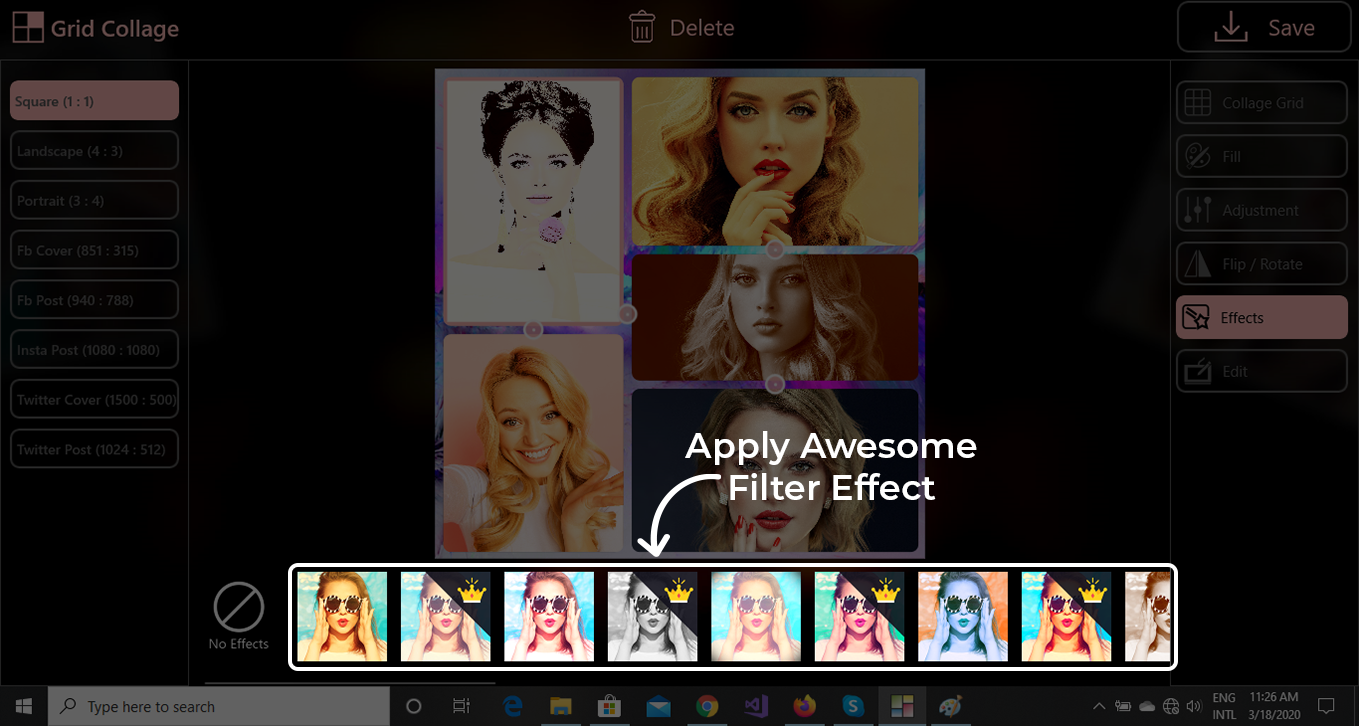Pick Twitter Post (1024 : 512) size

94,449
